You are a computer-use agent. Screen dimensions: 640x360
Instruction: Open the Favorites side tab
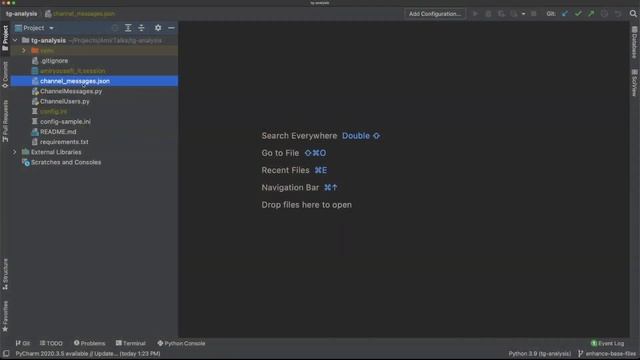point(5,316)
